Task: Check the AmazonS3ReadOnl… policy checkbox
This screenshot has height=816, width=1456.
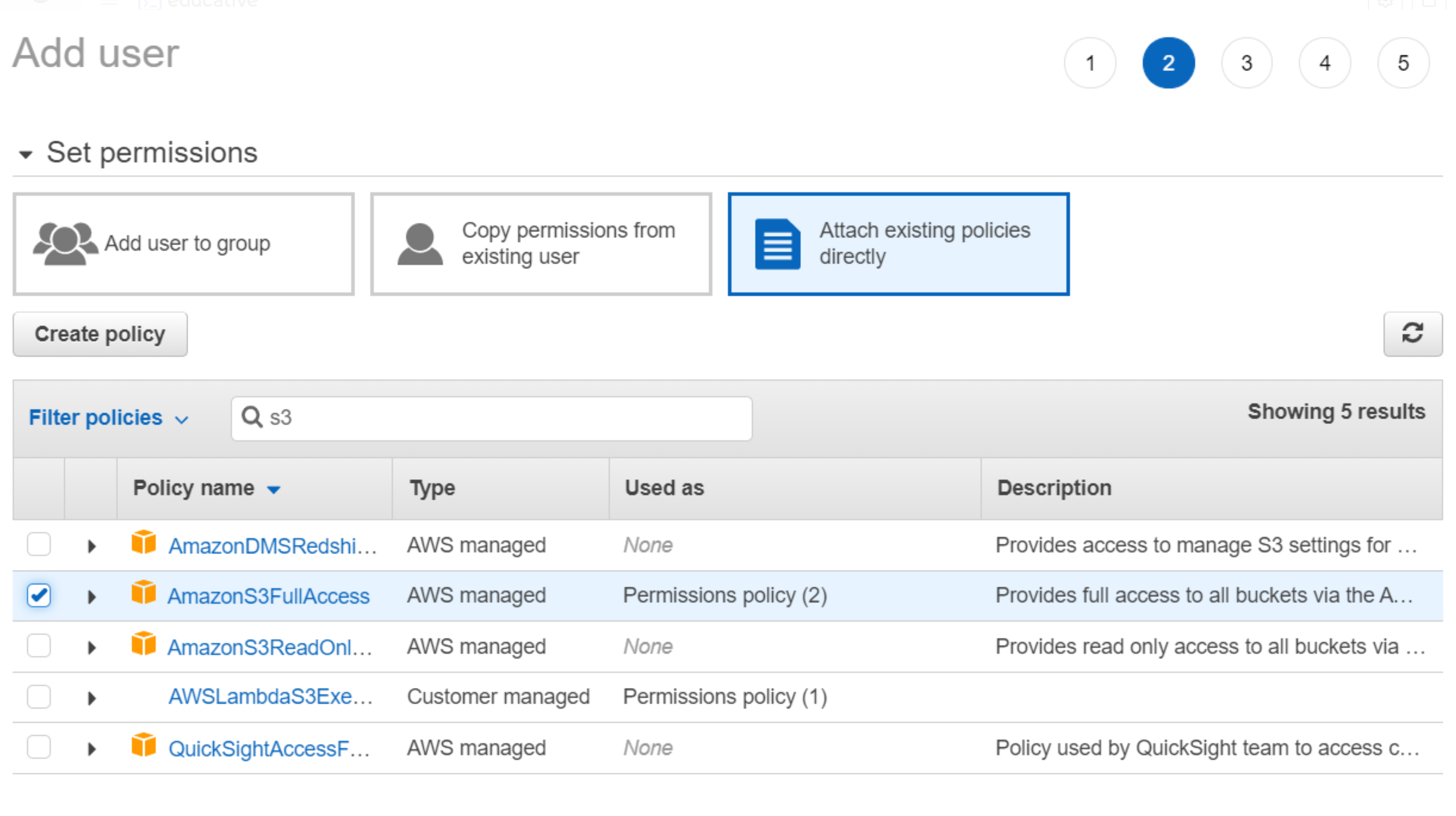Action: coord(39,646)
